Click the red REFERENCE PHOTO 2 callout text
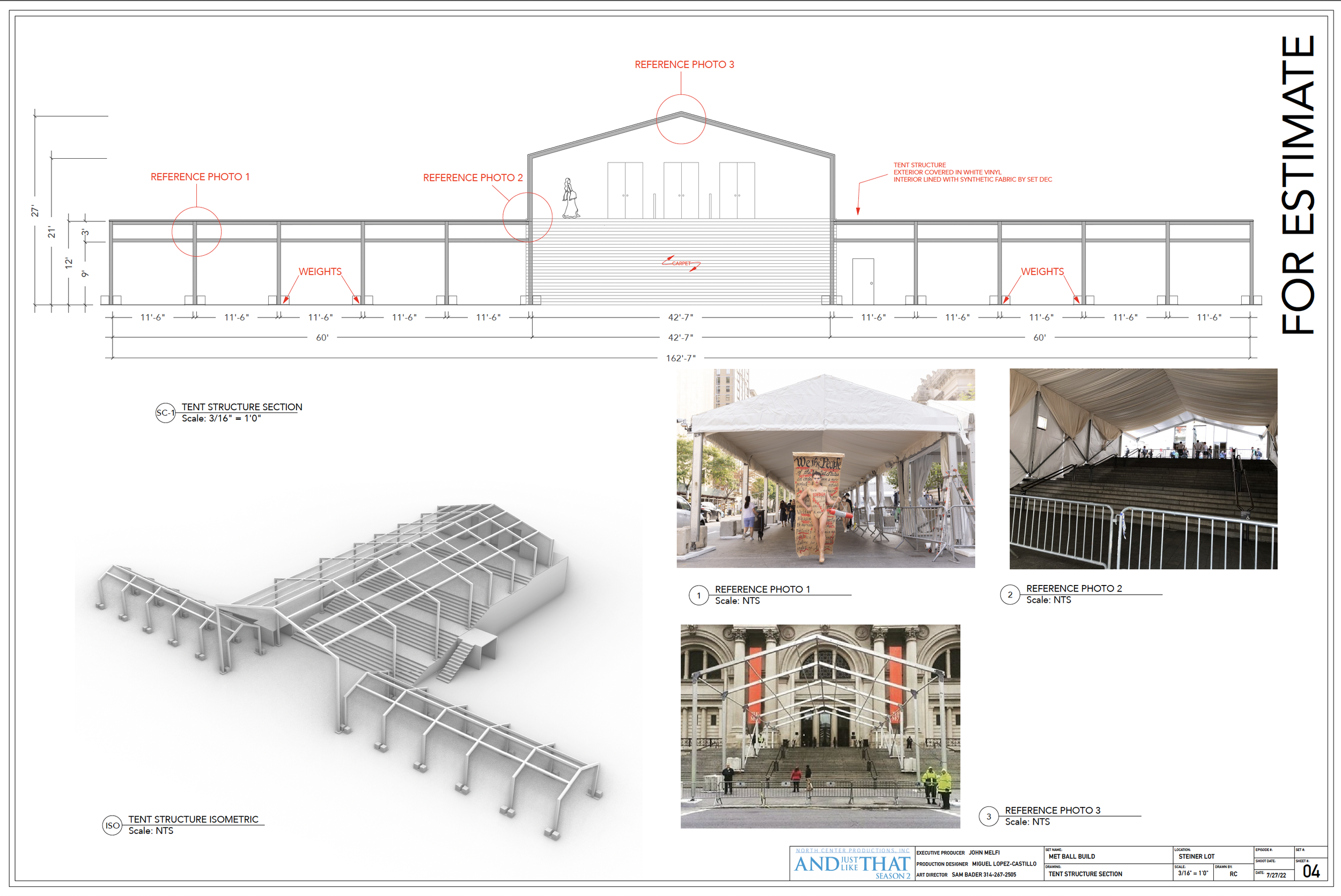The image size is (1341, 896). coord(473,177)
